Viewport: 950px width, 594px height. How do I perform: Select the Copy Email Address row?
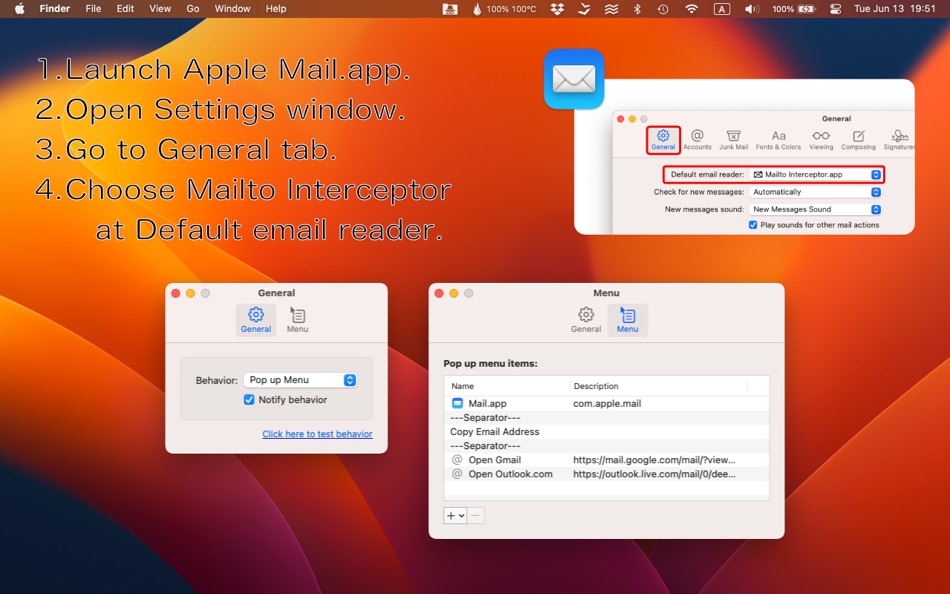(606, 432)
